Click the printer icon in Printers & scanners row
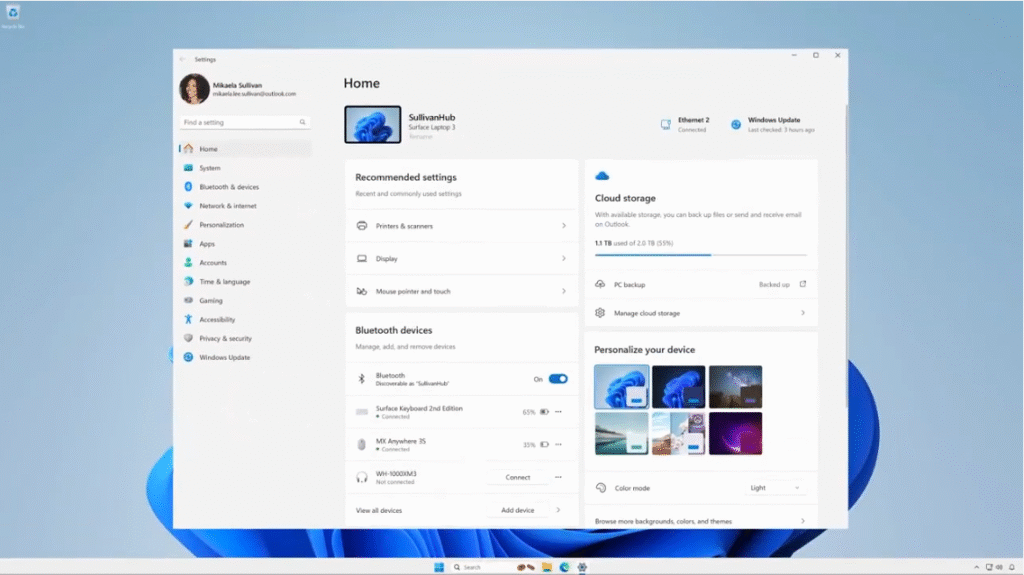The height and width of the screenshot is (575, 1024). pyautogui.click(x=362, y=225)
